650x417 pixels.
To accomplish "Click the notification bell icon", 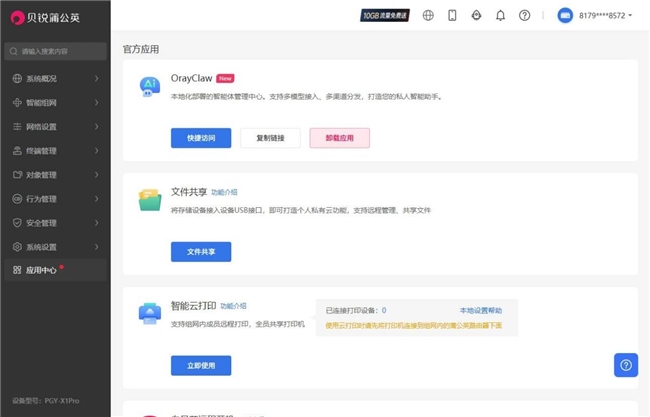I will coord(500,15).
